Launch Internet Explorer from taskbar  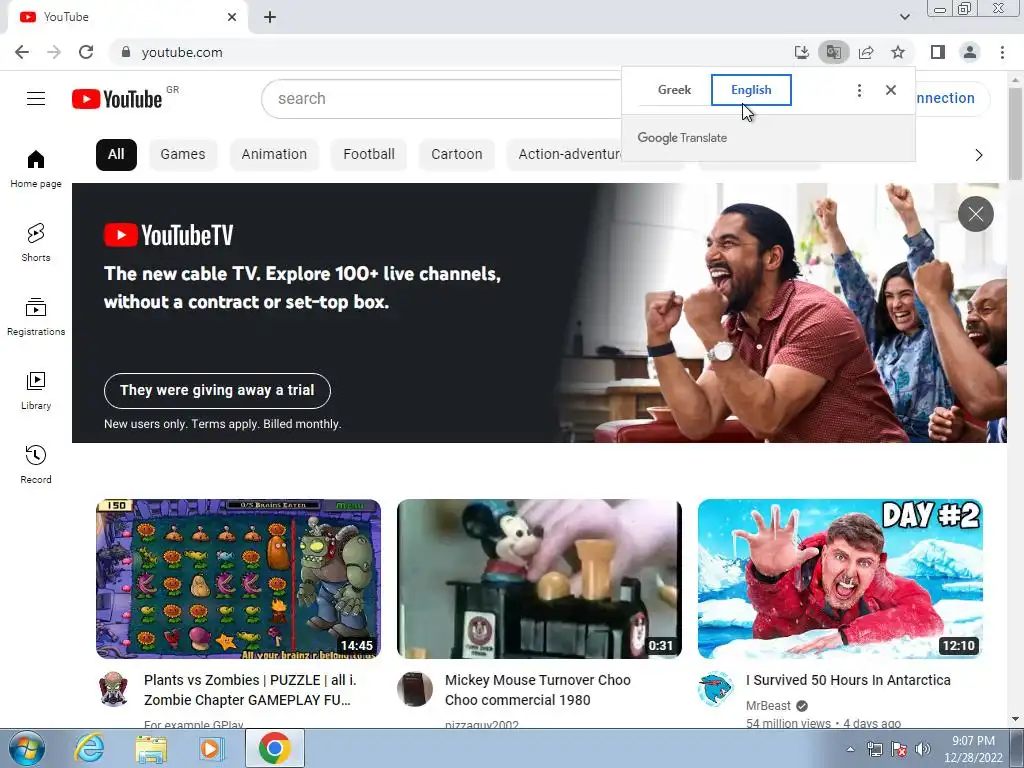coord(89,748)
